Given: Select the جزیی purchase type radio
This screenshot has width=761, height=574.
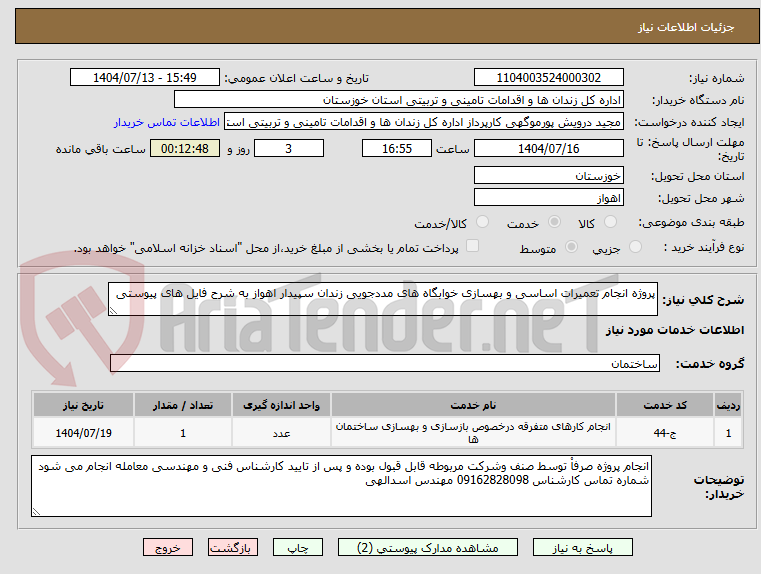Looking at the screenshot, I should [x=635, y=247].
